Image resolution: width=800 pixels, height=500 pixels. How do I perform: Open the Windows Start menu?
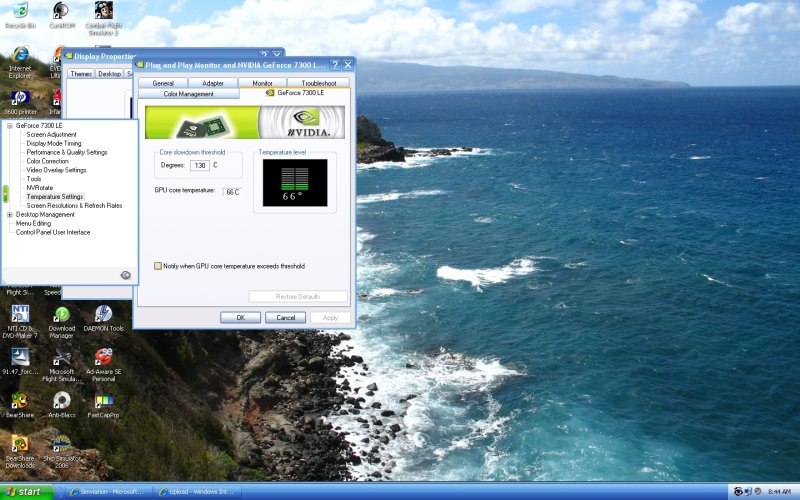point(27,492)
